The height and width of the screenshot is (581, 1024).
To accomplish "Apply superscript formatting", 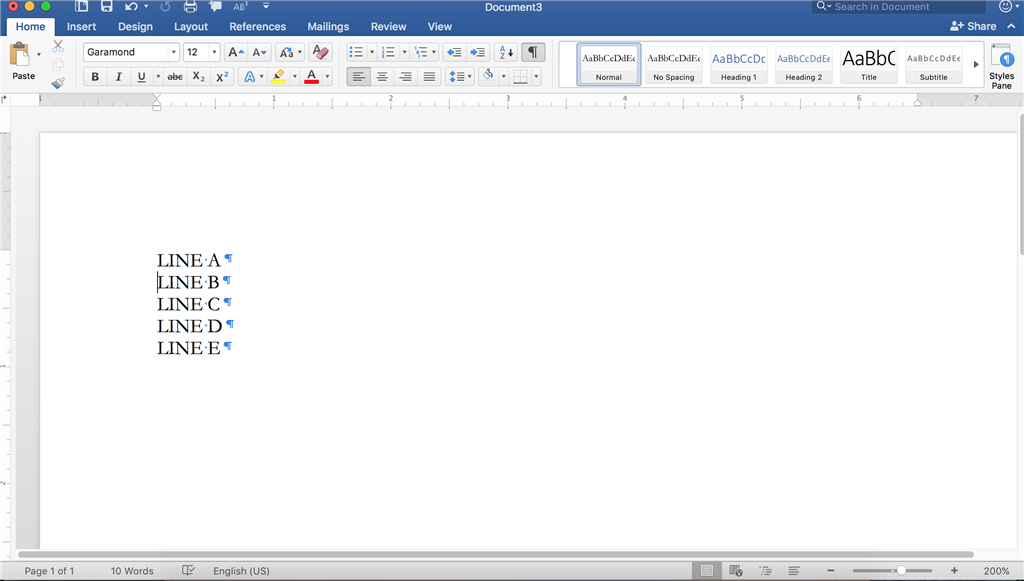I will [222, 76].
